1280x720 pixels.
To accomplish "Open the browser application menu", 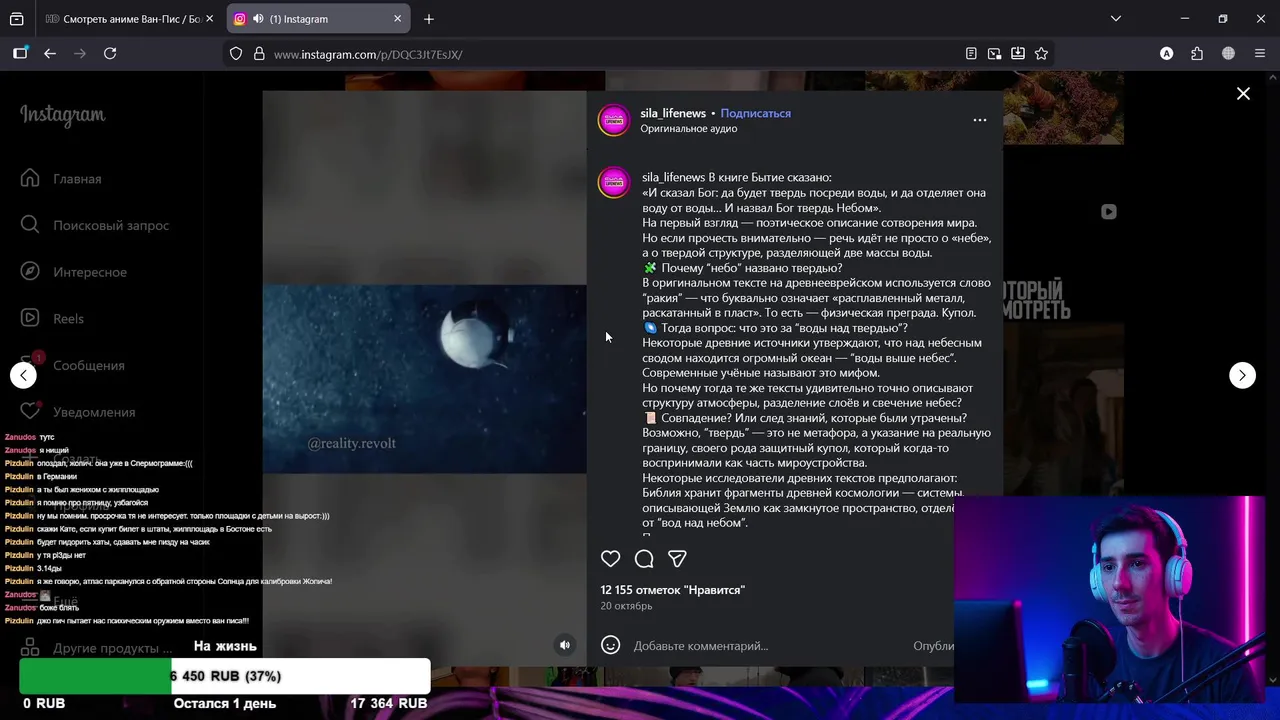I will 1259,54.
